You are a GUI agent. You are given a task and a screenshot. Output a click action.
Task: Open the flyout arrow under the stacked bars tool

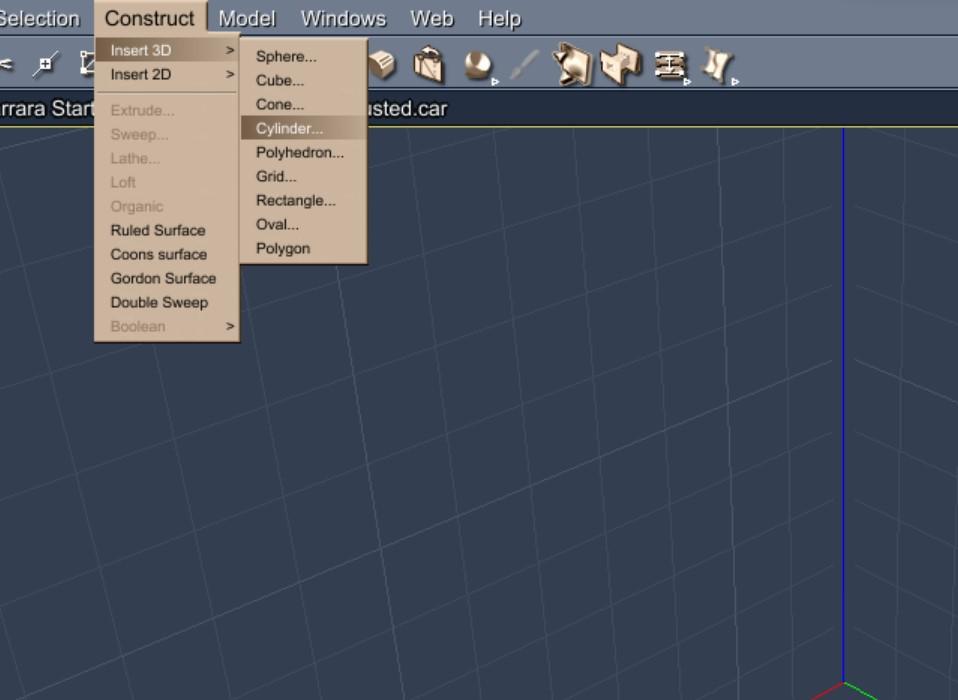click(687, 81)
